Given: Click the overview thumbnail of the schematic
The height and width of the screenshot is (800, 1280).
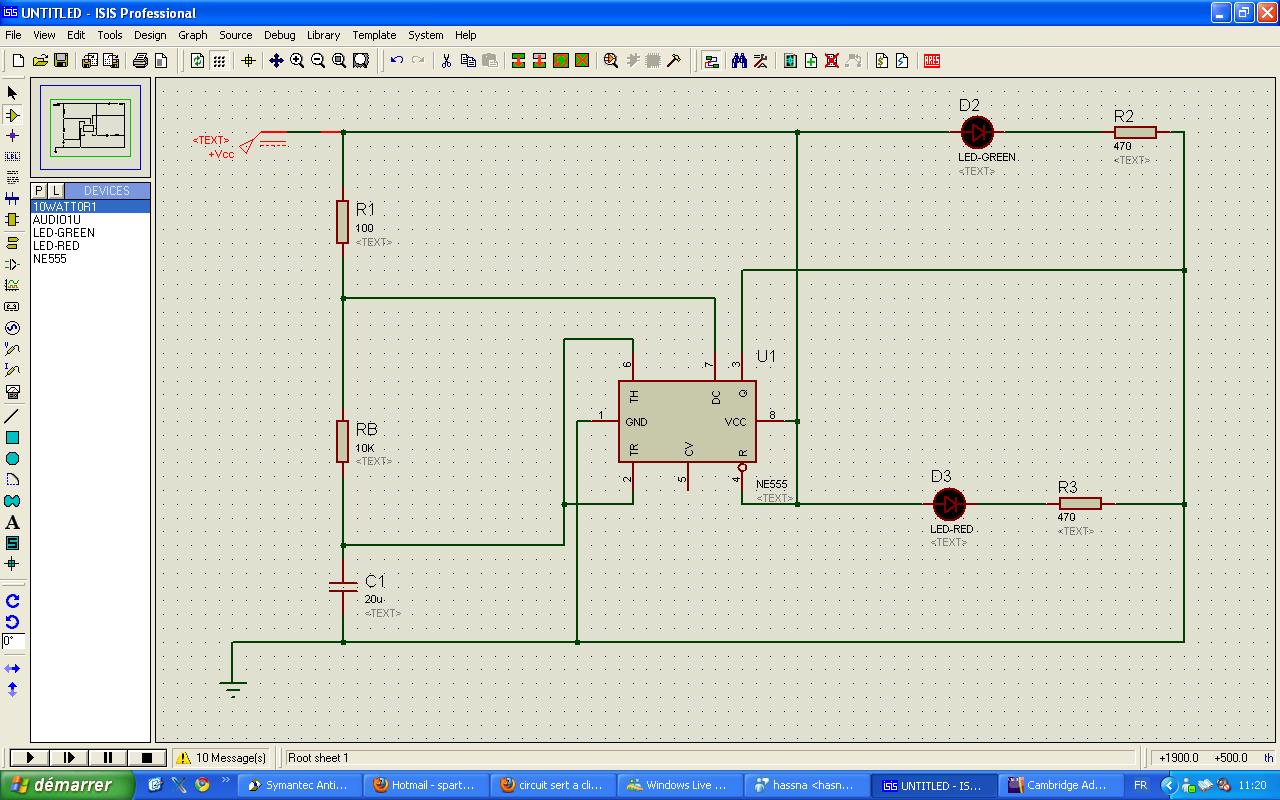Looking at the screenshot, I should [x=91, y=126].
